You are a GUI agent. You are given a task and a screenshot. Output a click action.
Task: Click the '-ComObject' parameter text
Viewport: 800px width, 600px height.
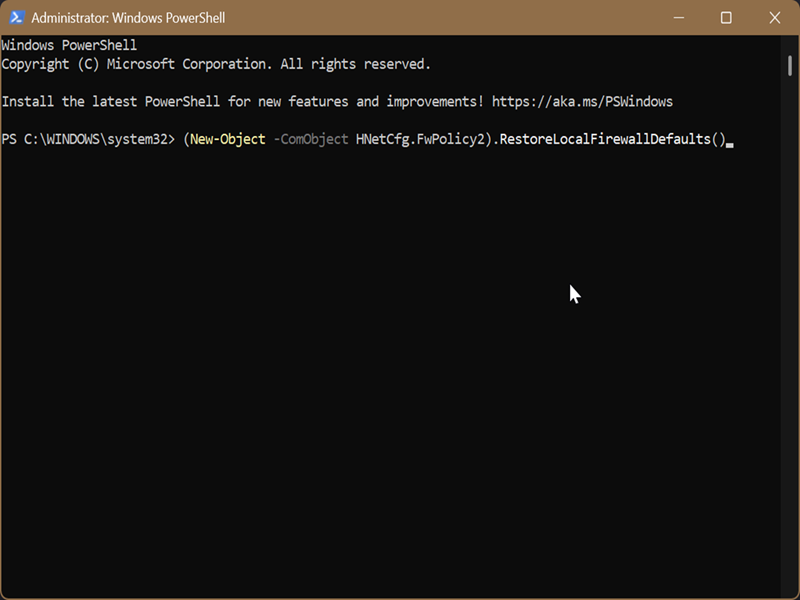311,139
